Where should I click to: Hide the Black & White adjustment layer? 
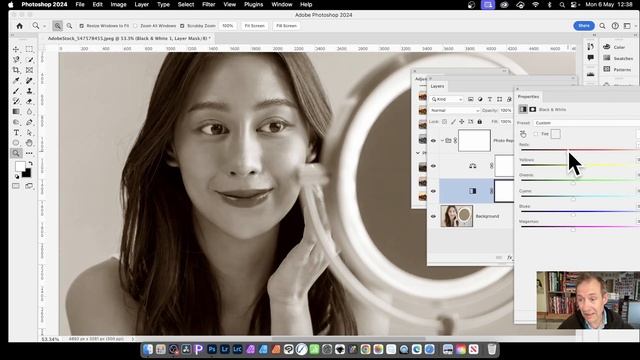pos(433,191)
